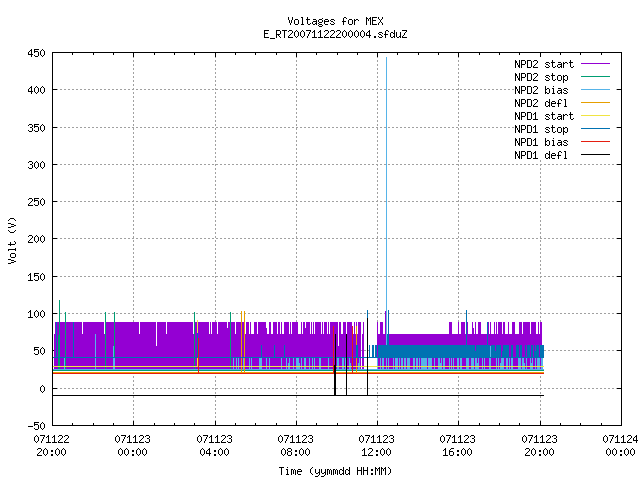Click the 'NPD1 bias' legend label
Screen dimensions: 640x480
[x=541, y=142]
